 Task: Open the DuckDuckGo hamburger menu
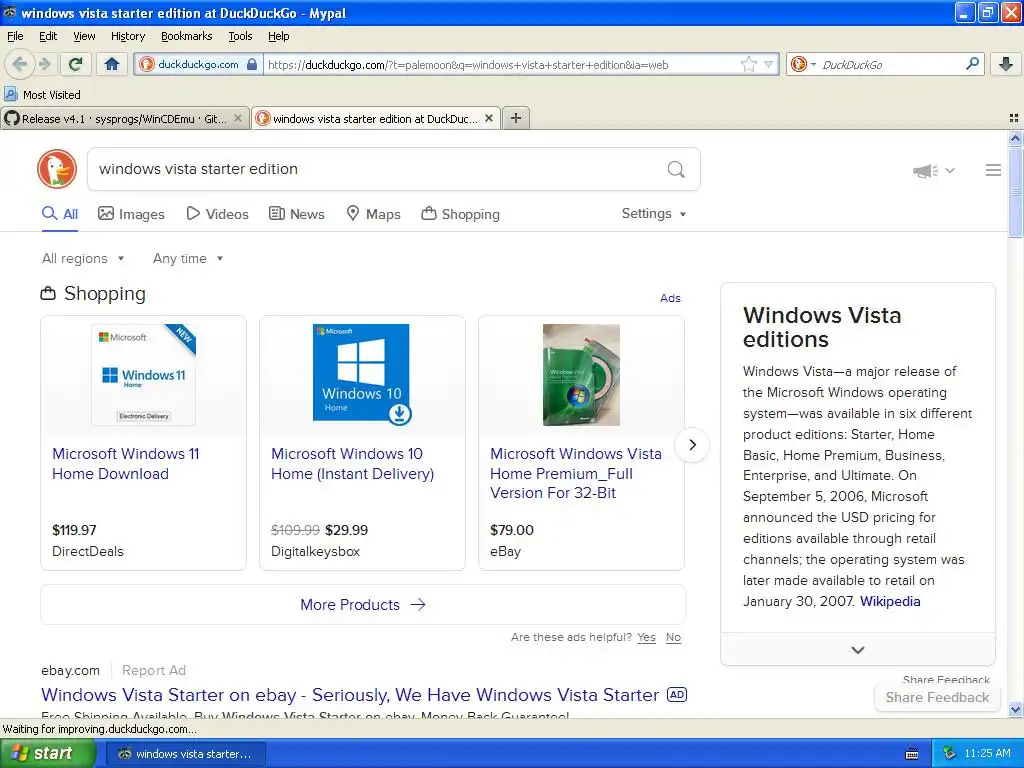[x=993, y=170]
